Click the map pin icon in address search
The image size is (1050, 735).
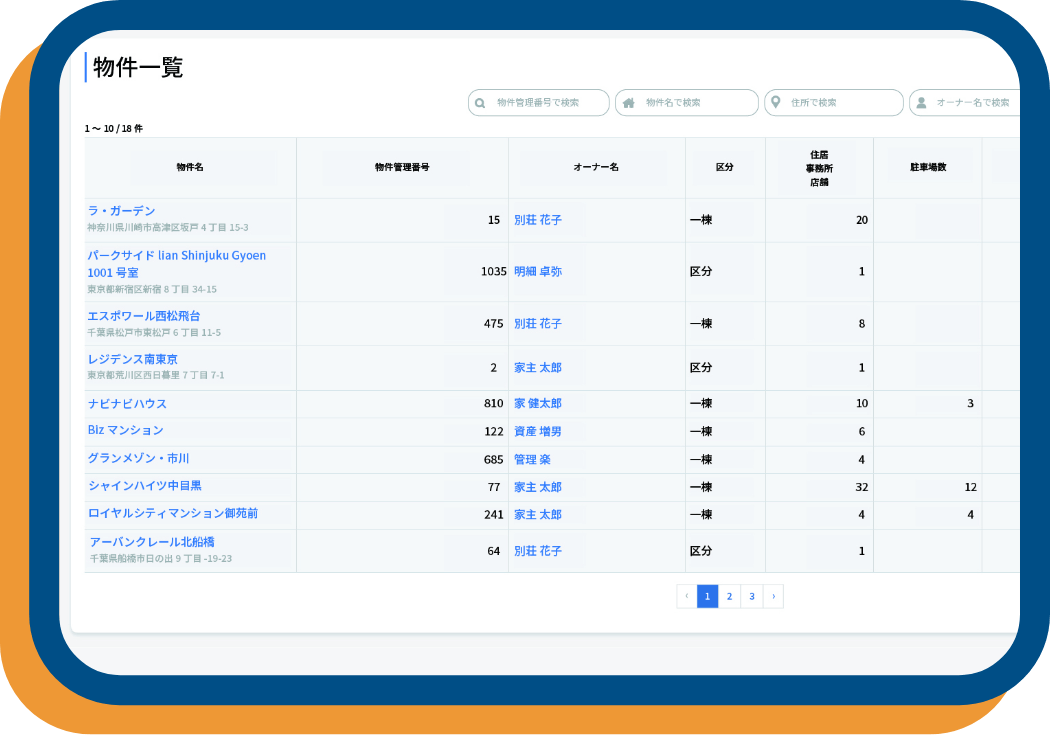pyautogui.click(x=775, y=102)
